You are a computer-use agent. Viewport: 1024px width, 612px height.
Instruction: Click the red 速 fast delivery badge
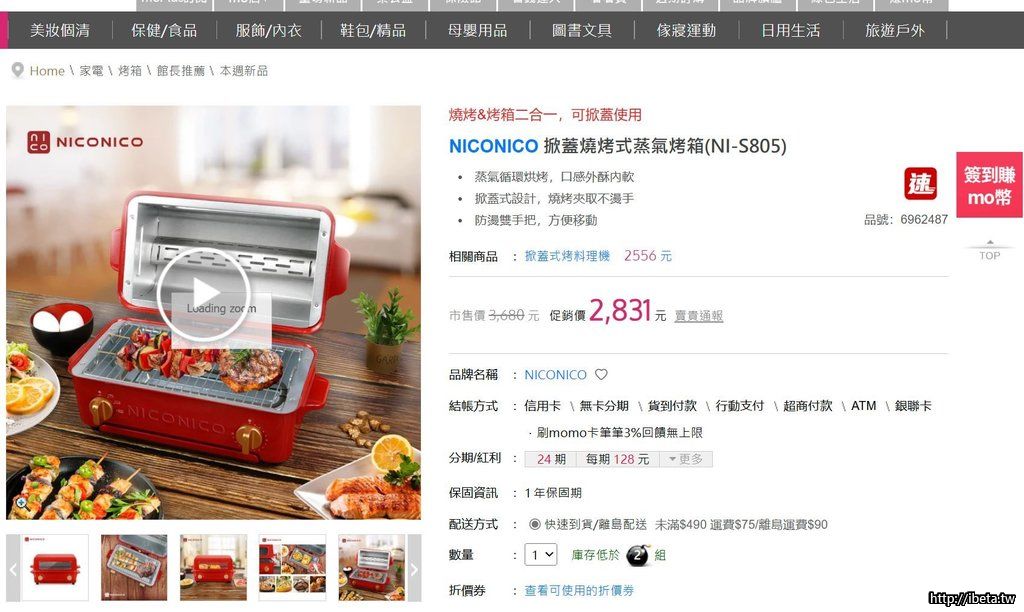920,184
